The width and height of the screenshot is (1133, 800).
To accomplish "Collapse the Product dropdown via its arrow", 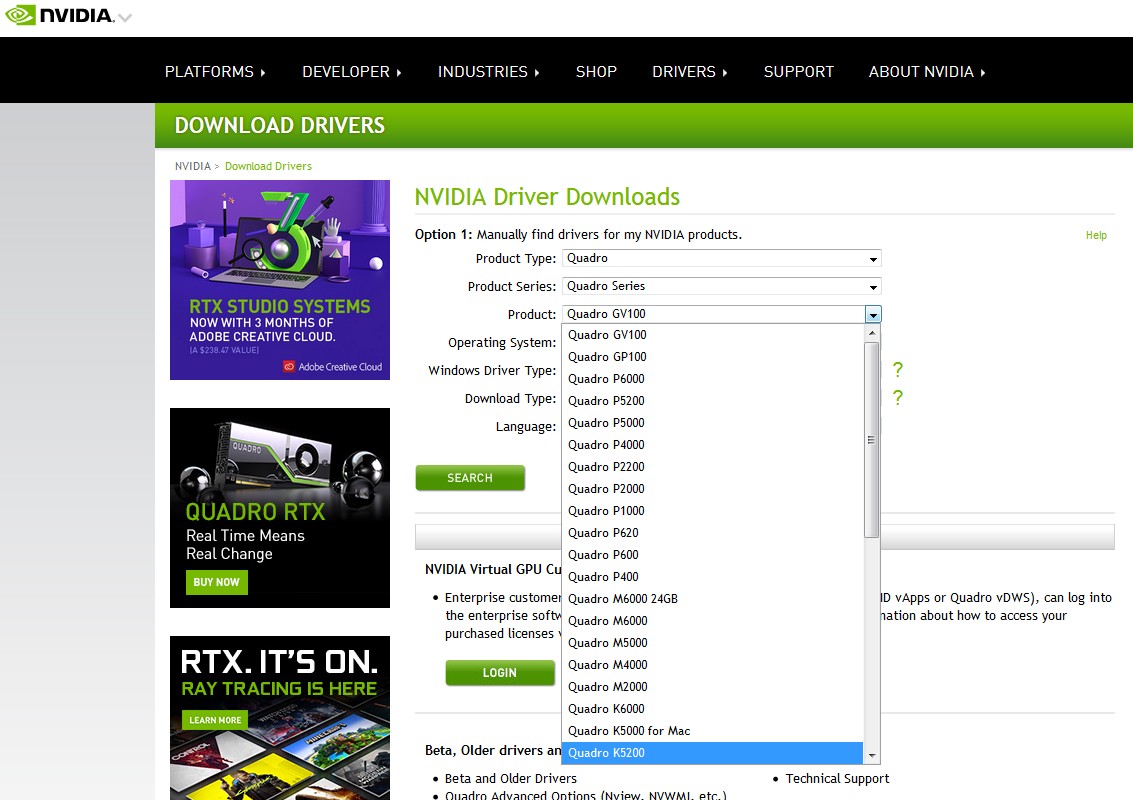I will 873,314.
